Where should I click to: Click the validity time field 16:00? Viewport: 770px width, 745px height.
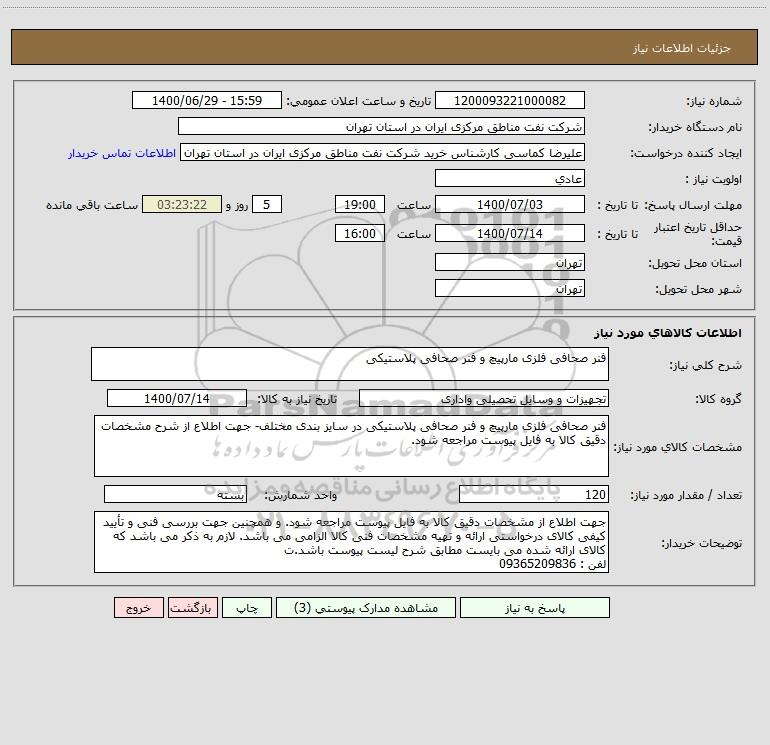359,233
